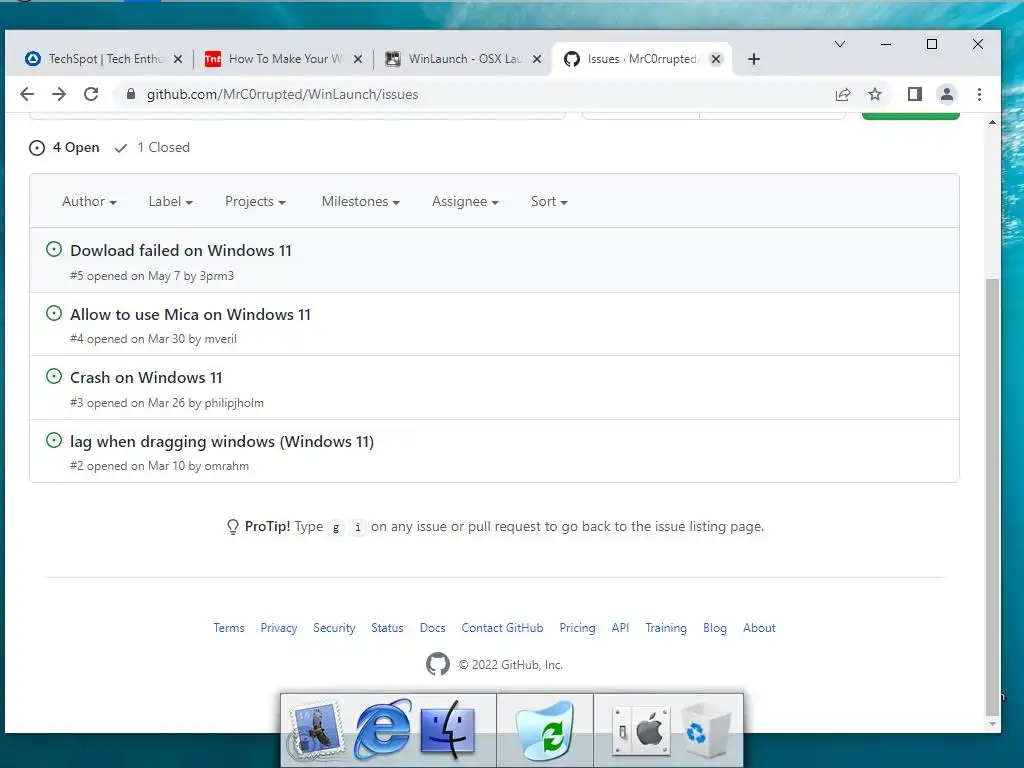Screen dimensions: 1024x768
Task: Launch Internet Explorer from the dock
Action: coord(383,730)
